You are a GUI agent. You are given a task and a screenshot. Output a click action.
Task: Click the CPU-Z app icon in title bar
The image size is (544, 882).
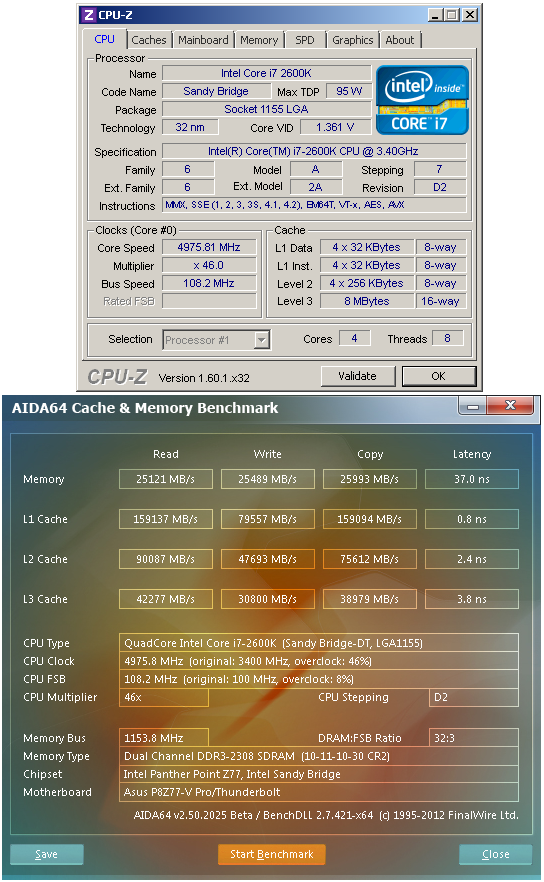[x=88, y=15]
